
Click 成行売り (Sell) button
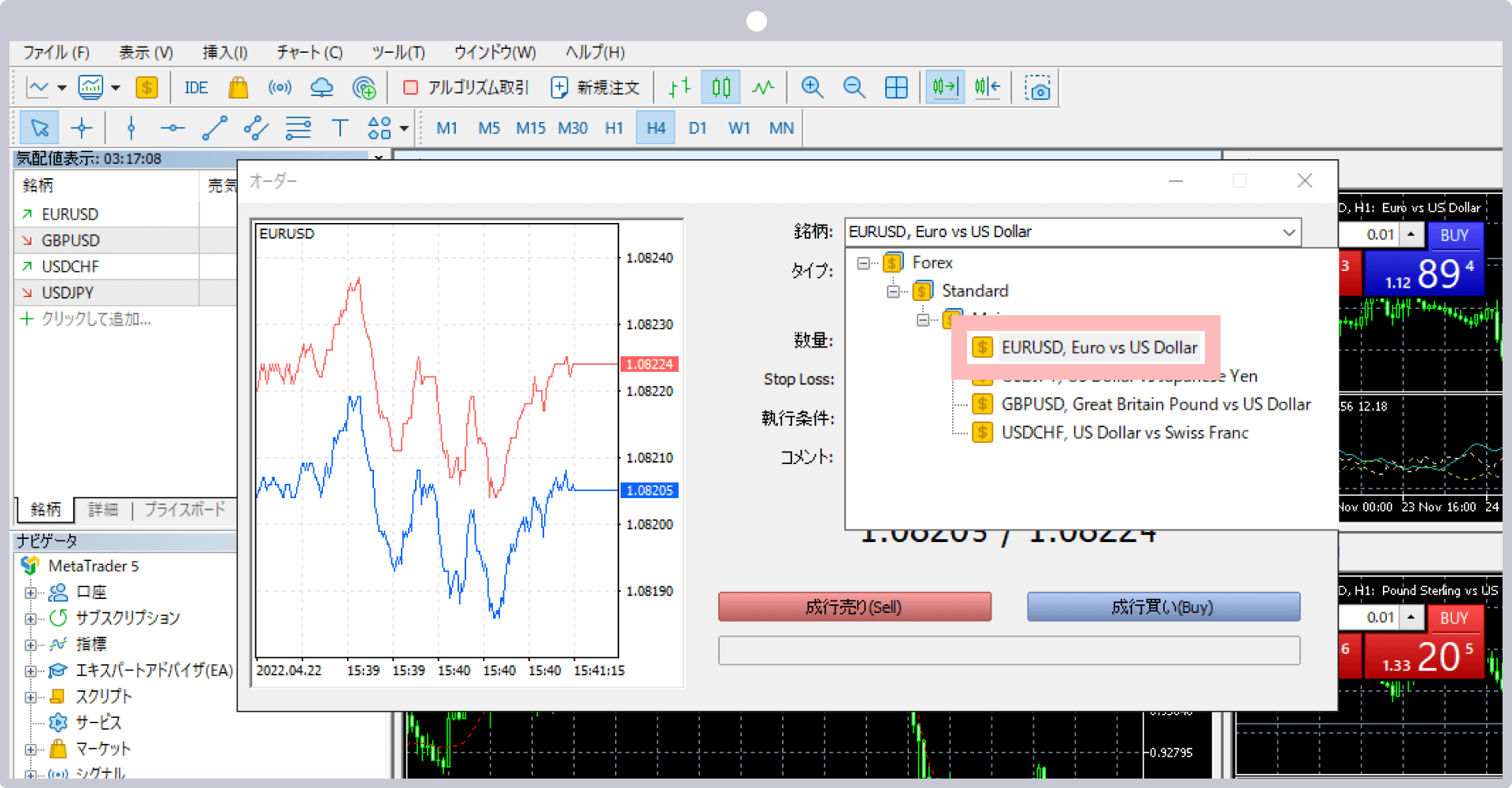pos(854,607)
